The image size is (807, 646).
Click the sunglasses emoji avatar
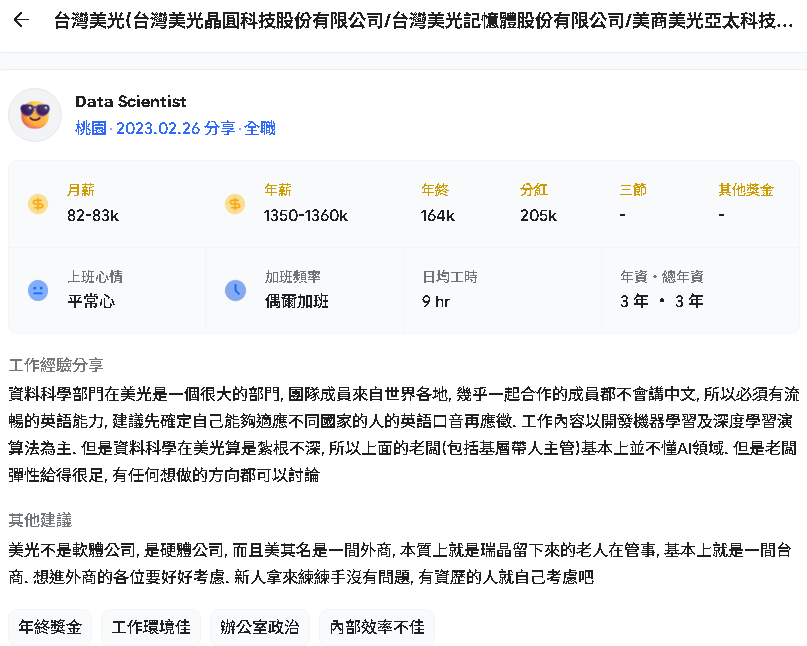coord(35,115)
